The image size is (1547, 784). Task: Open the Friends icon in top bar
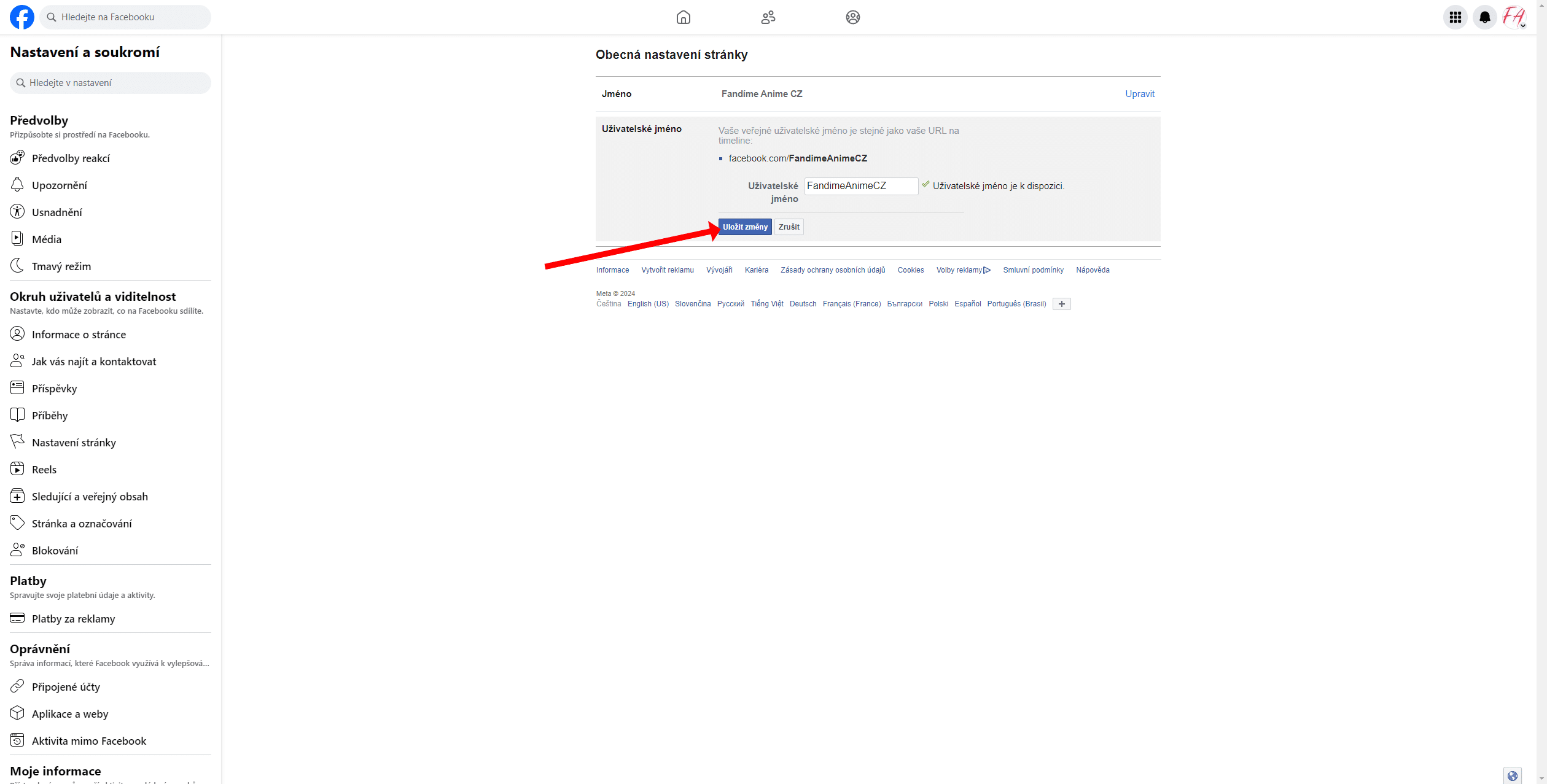pyautogui.click(x=768, y=17)
